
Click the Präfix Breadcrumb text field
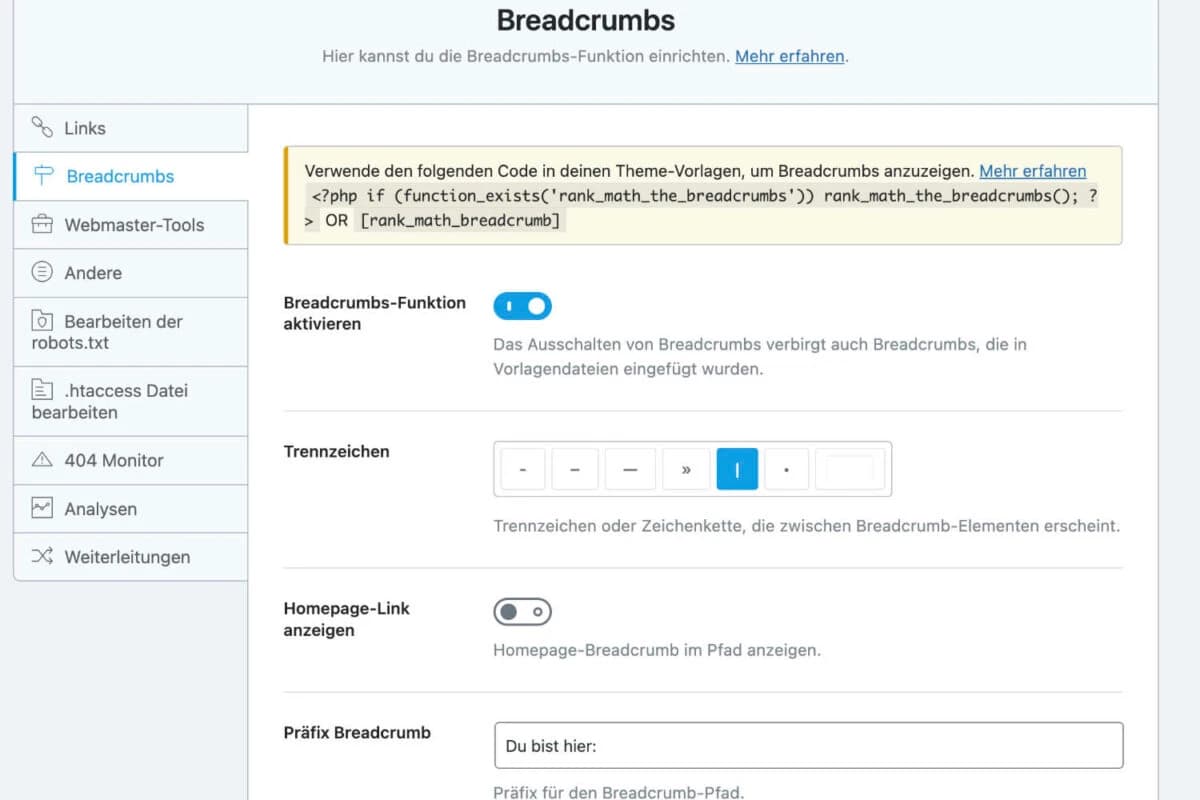coord(808,746)
